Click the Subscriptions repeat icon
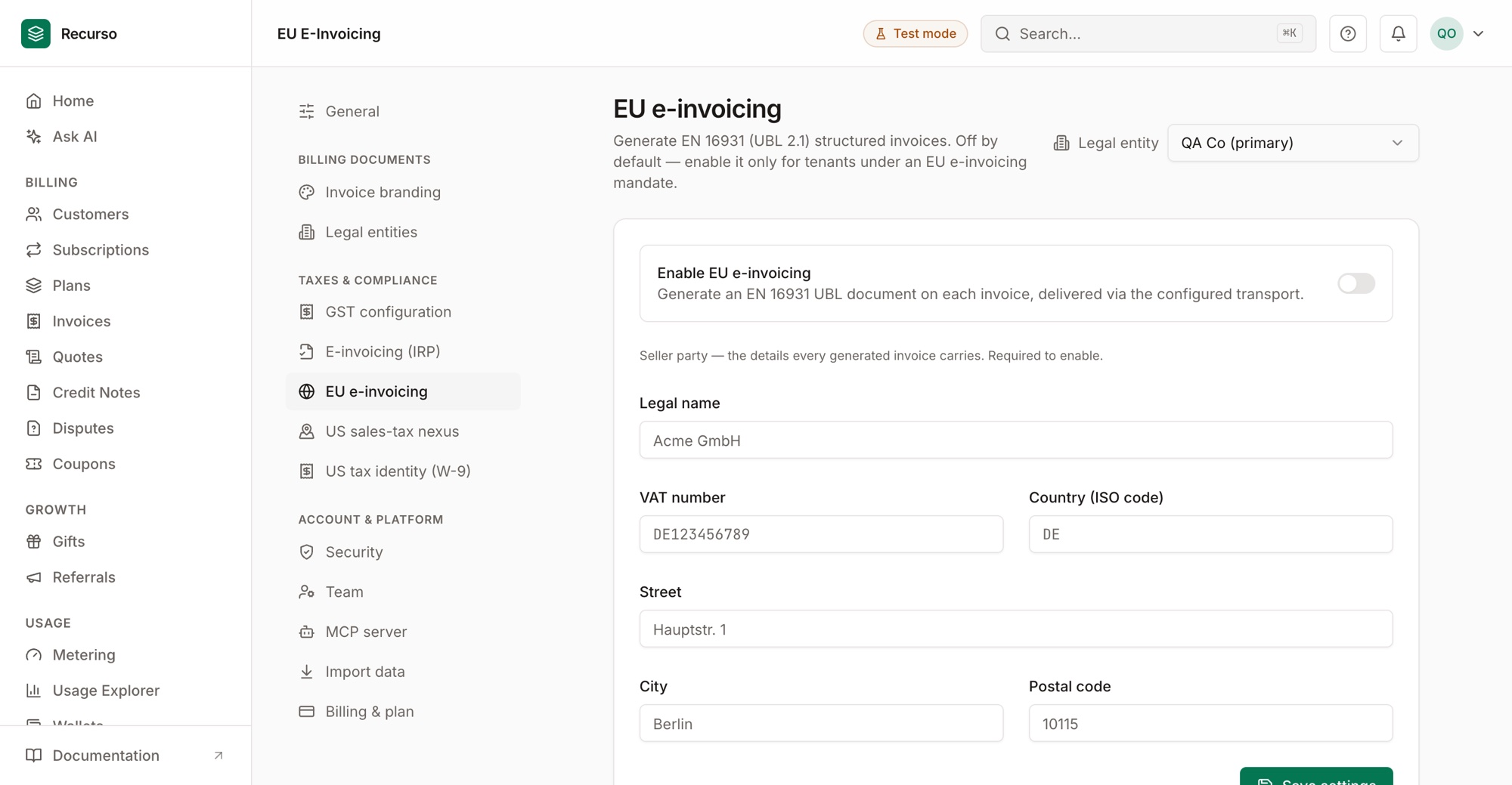The height and width of the screenshot is (785, 1512). point(33,250)
